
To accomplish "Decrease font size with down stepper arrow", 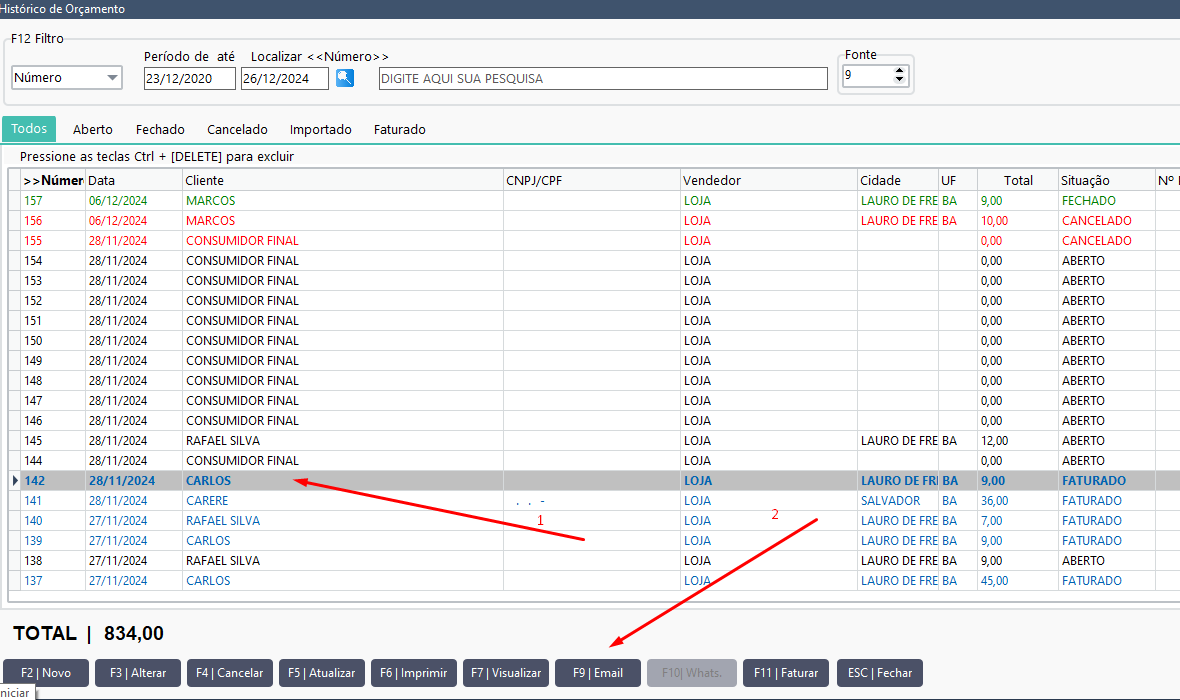I will (899, 80).
